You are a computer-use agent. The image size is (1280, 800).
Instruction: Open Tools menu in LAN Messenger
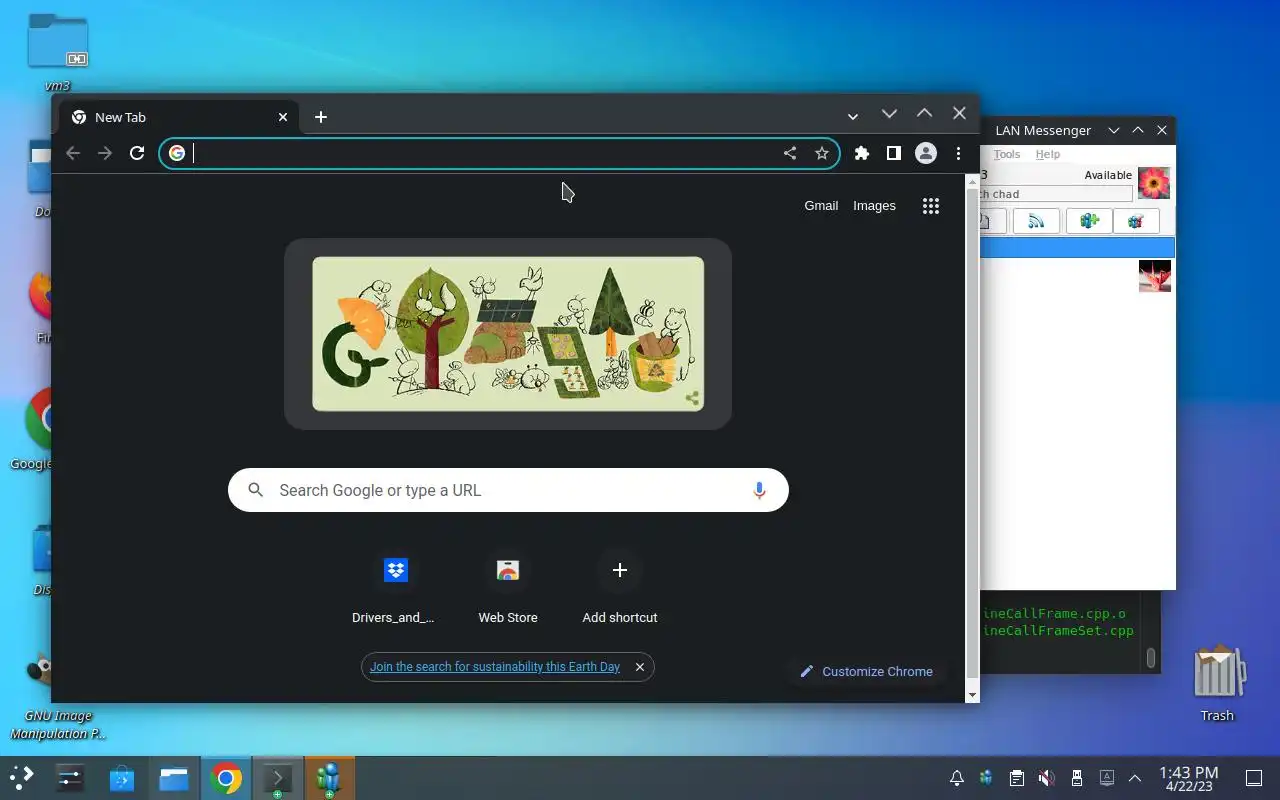(x=1007, y=154)
